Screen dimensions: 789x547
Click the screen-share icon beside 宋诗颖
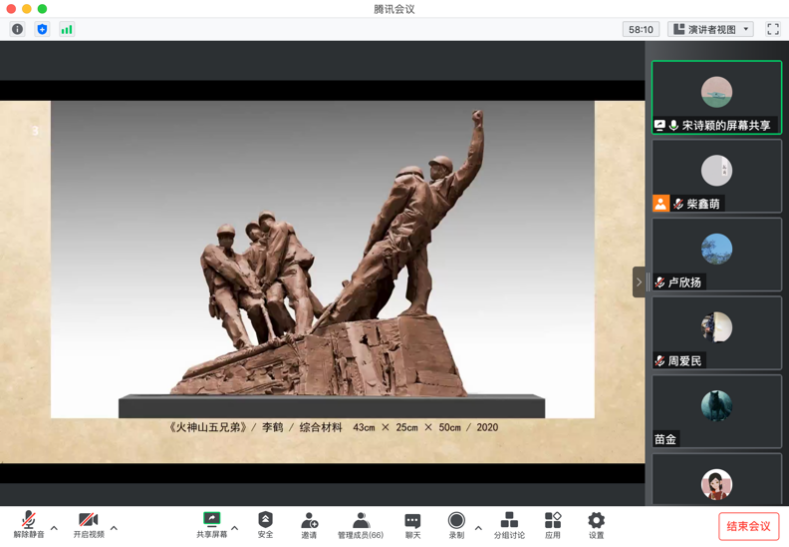[660, 125]
